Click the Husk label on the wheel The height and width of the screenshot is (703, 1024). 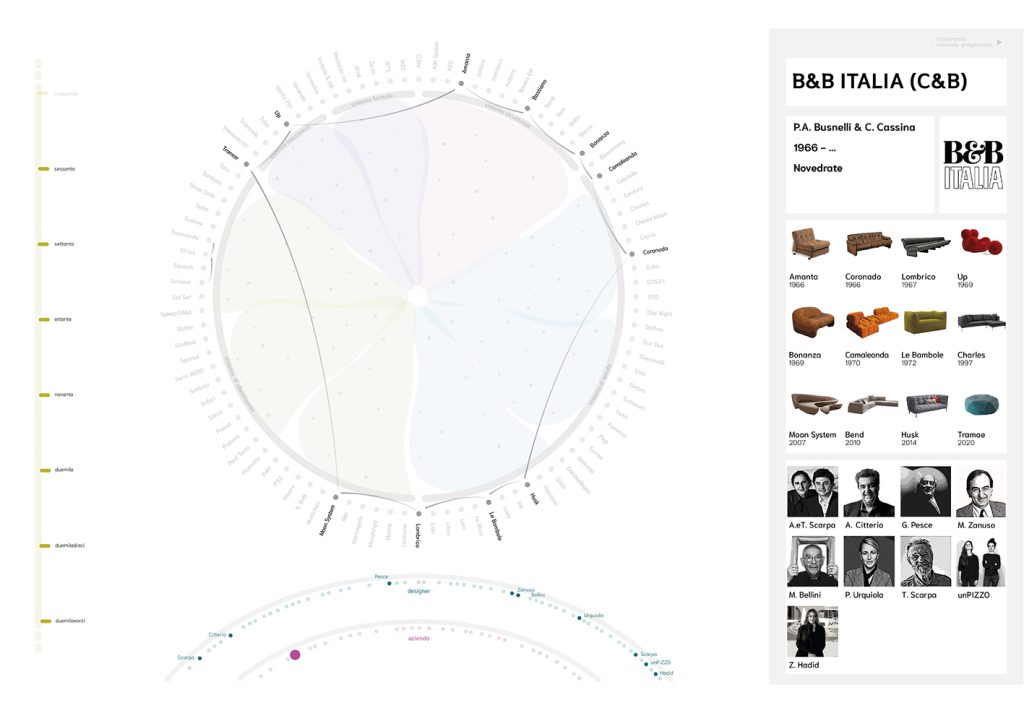pos(535,497)
